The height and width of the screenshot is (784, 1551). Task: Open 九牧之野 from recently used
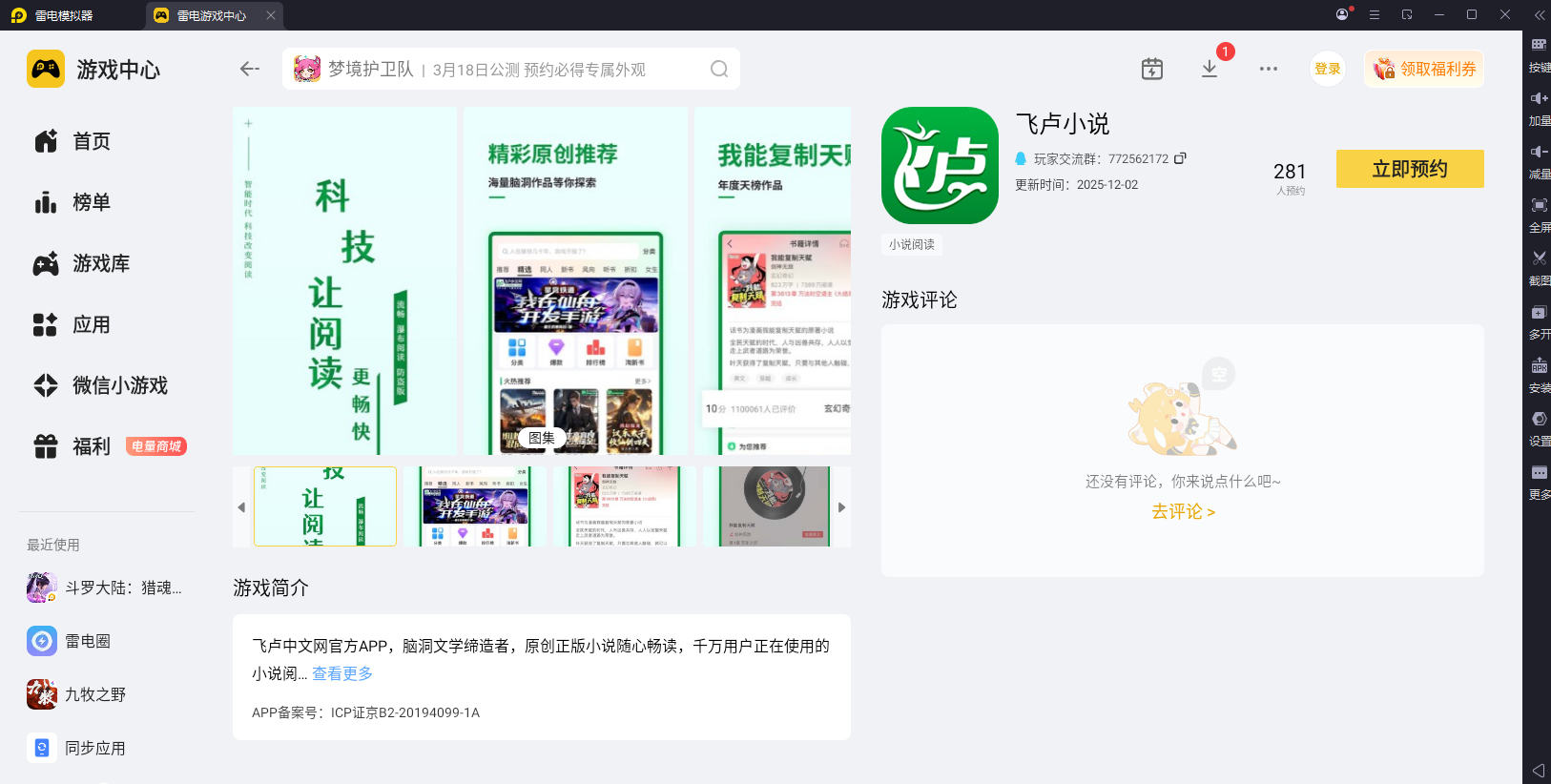click(x=76, y=694)
